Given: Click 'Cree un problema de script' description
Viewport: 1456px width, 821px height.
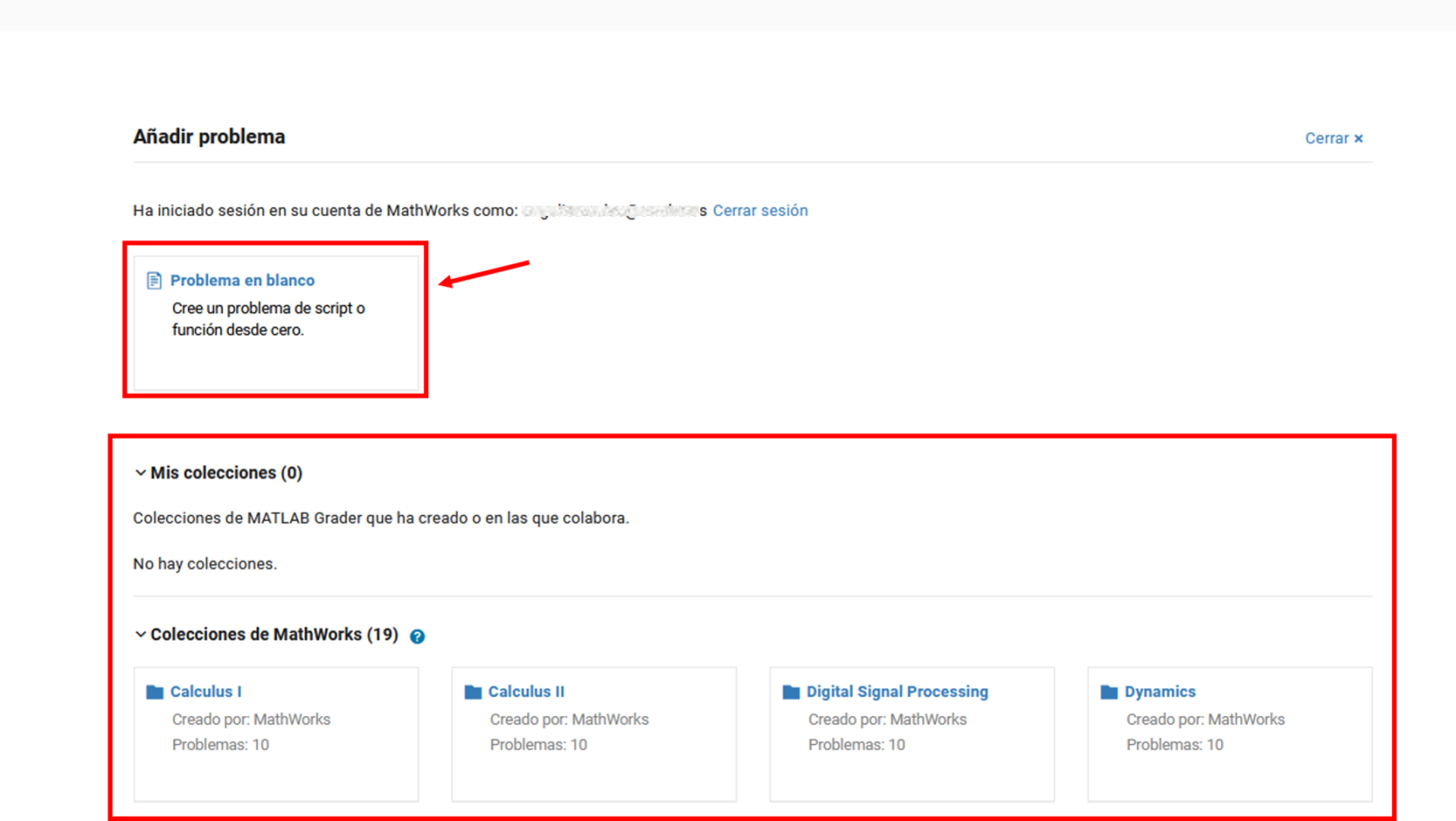Looking at the screenshot, I should 269,319.
